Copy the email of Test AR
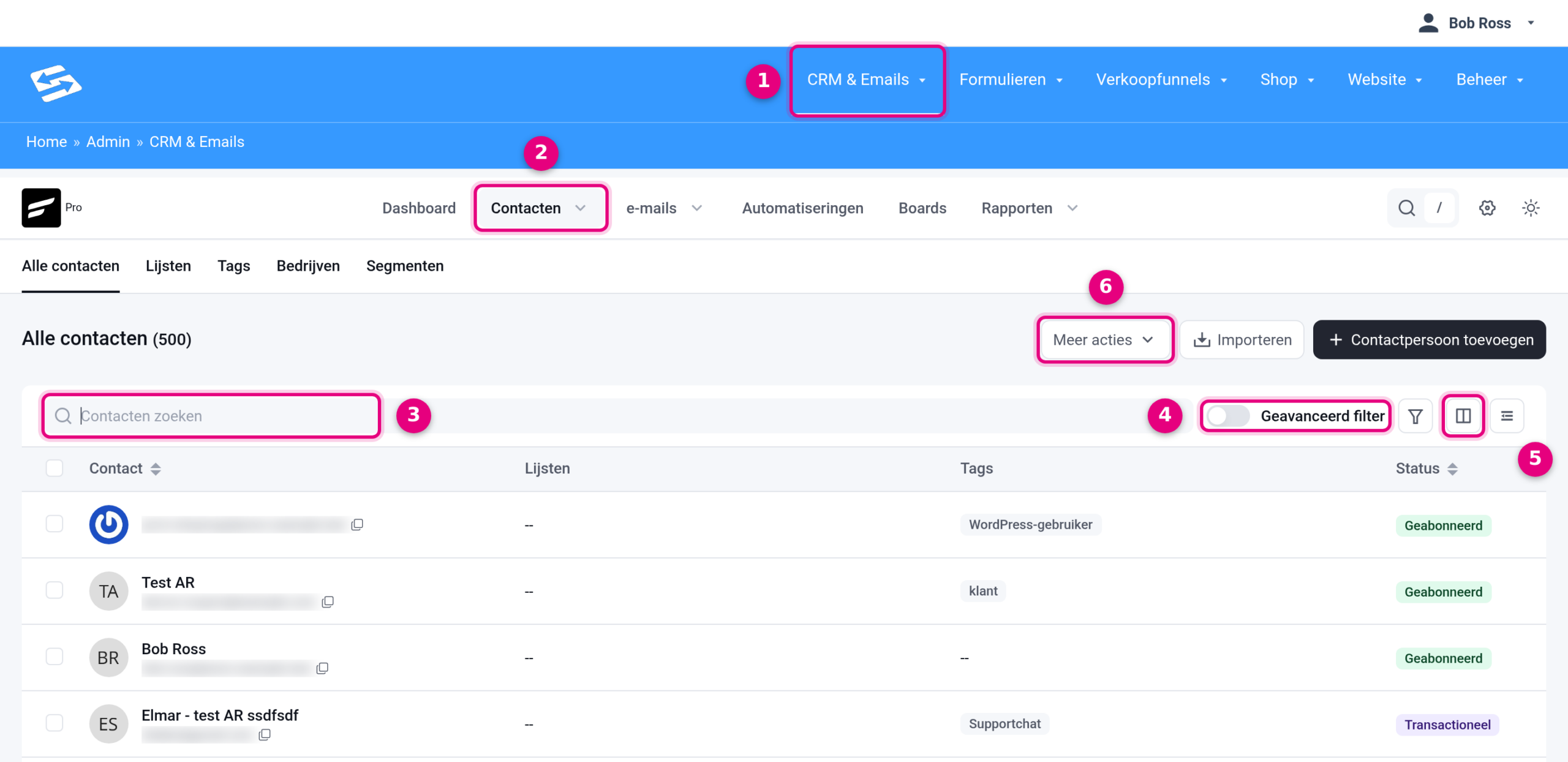The image size is (1568, 762). click(x=328, y=602)
